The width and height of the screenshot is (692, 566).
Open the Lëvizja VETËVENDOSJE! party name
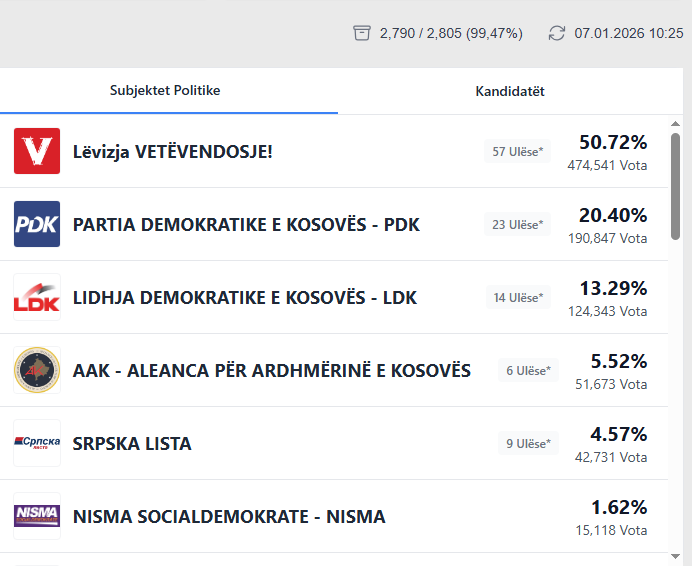tap(172, 152)
